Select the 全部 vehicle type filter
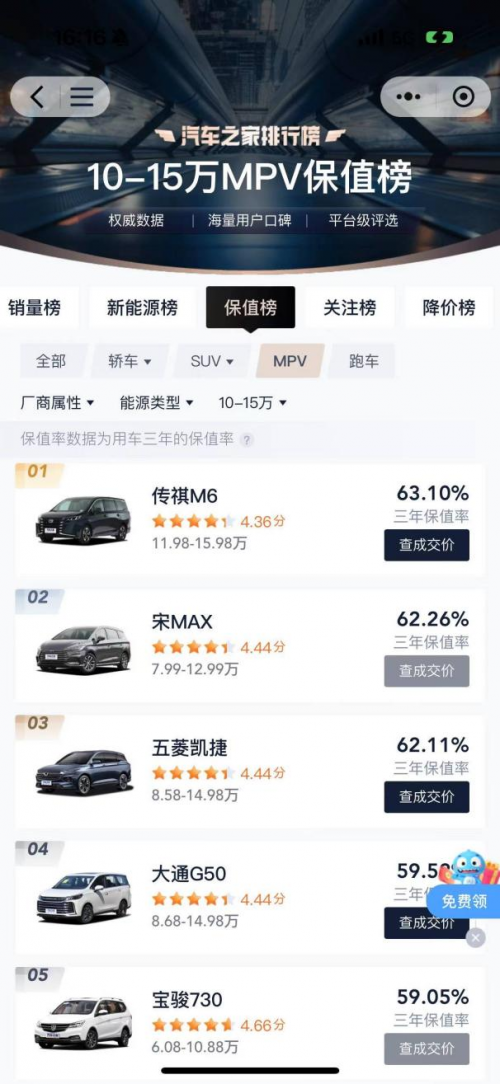Viewport: 500px width, 1084px height. pos(51,361)
